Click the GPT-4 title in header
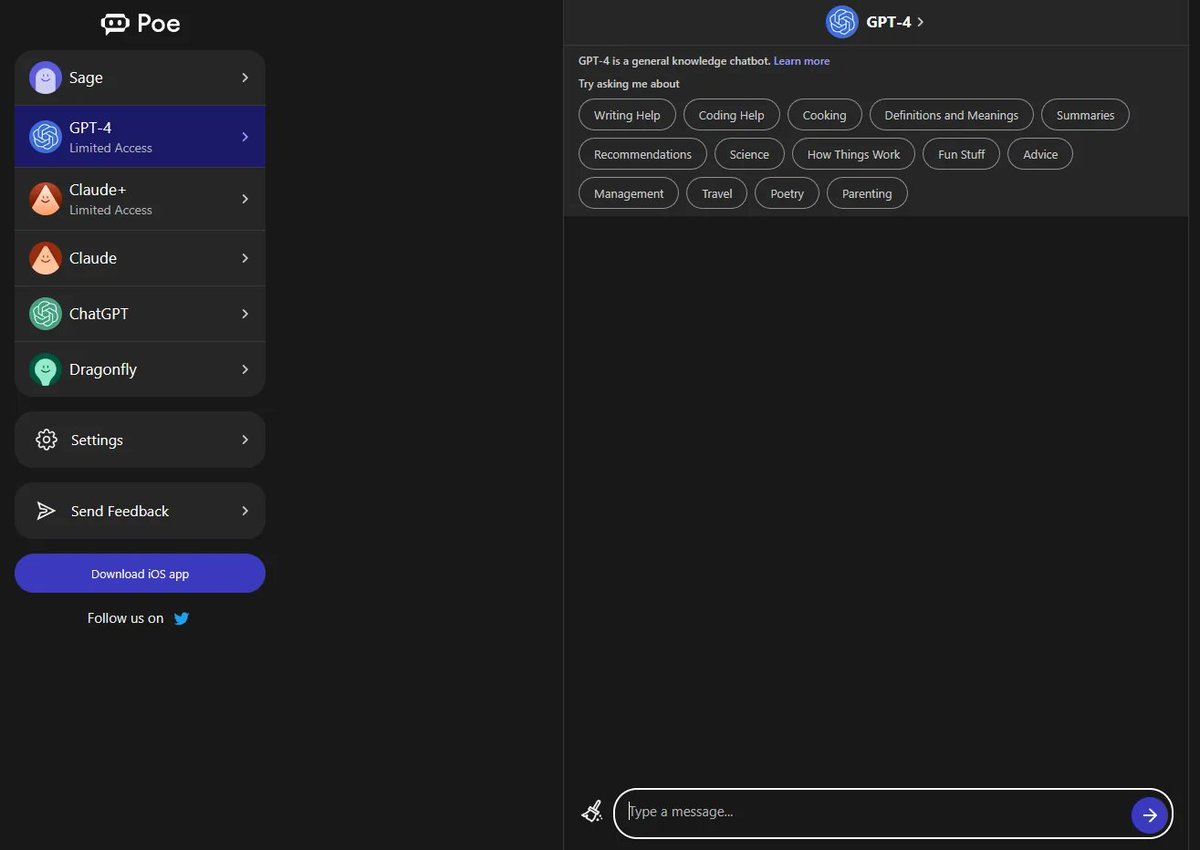The image size is (1200, 850). pos(889,22)
